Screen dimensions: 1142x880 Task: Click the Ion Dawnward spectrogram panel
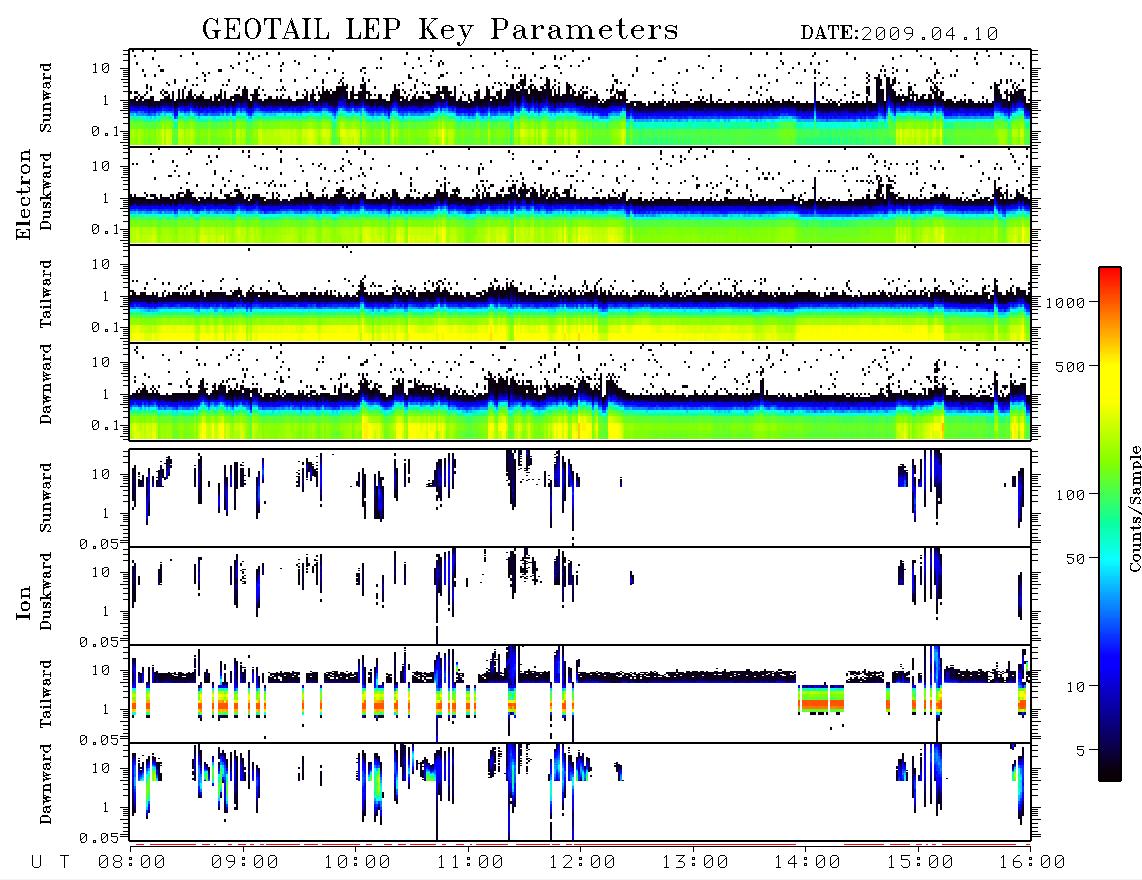point(580,792)
